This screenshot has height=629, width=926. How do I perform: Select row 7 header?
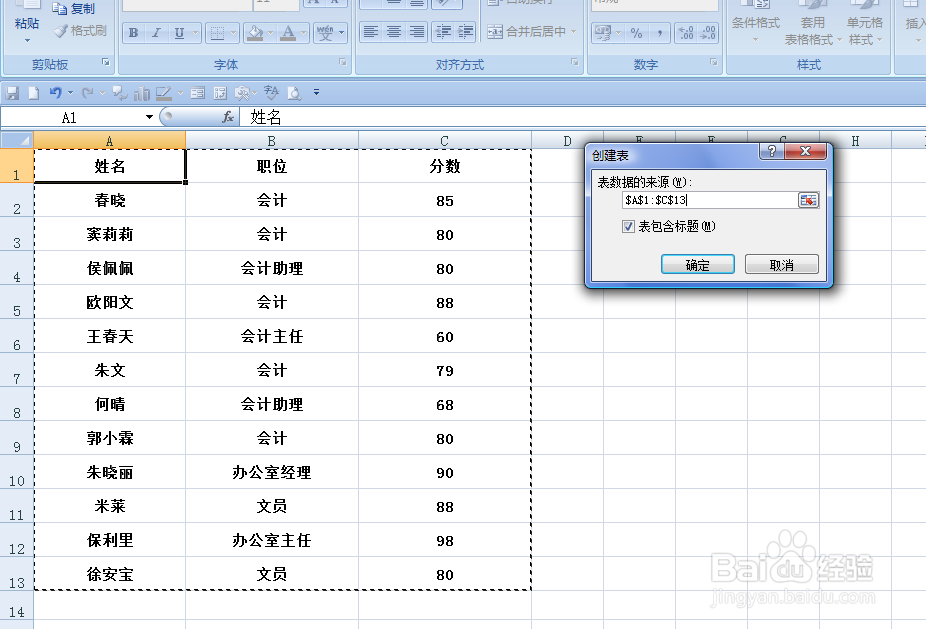[x=17, y=370]
